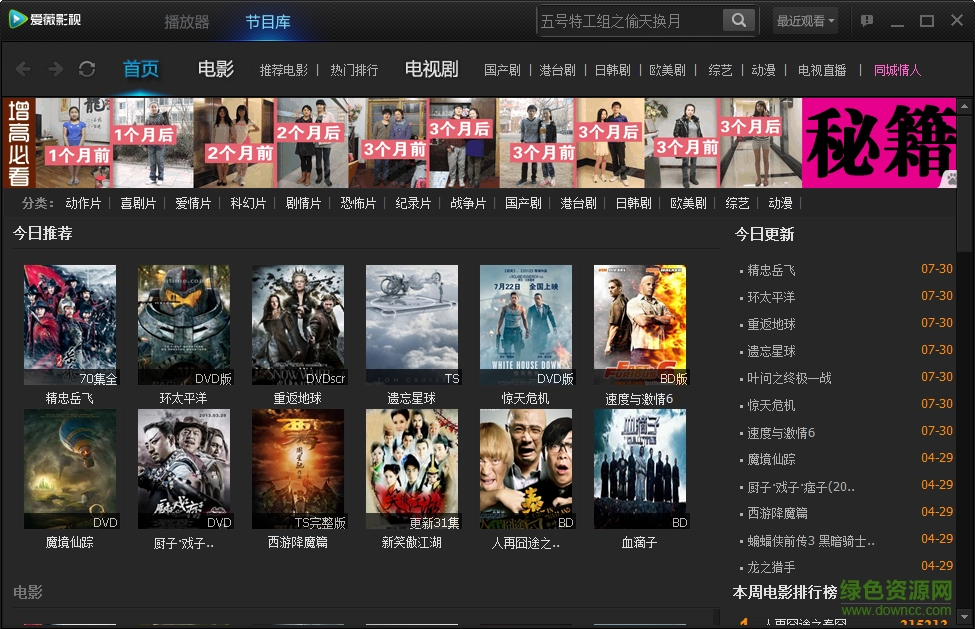
Task: Filter by 纪录片 category
Action: coord(413,203)
